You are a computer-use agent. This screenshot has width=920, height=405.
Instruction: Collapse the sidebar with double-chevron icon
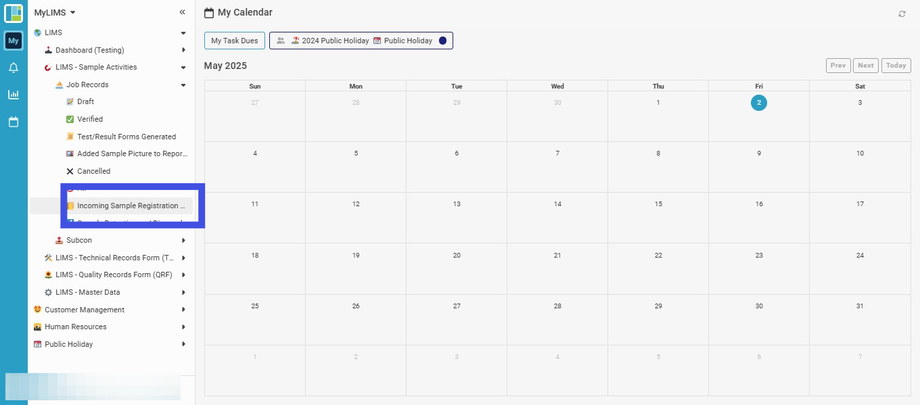pyautogui.click(x=182, y=12)
